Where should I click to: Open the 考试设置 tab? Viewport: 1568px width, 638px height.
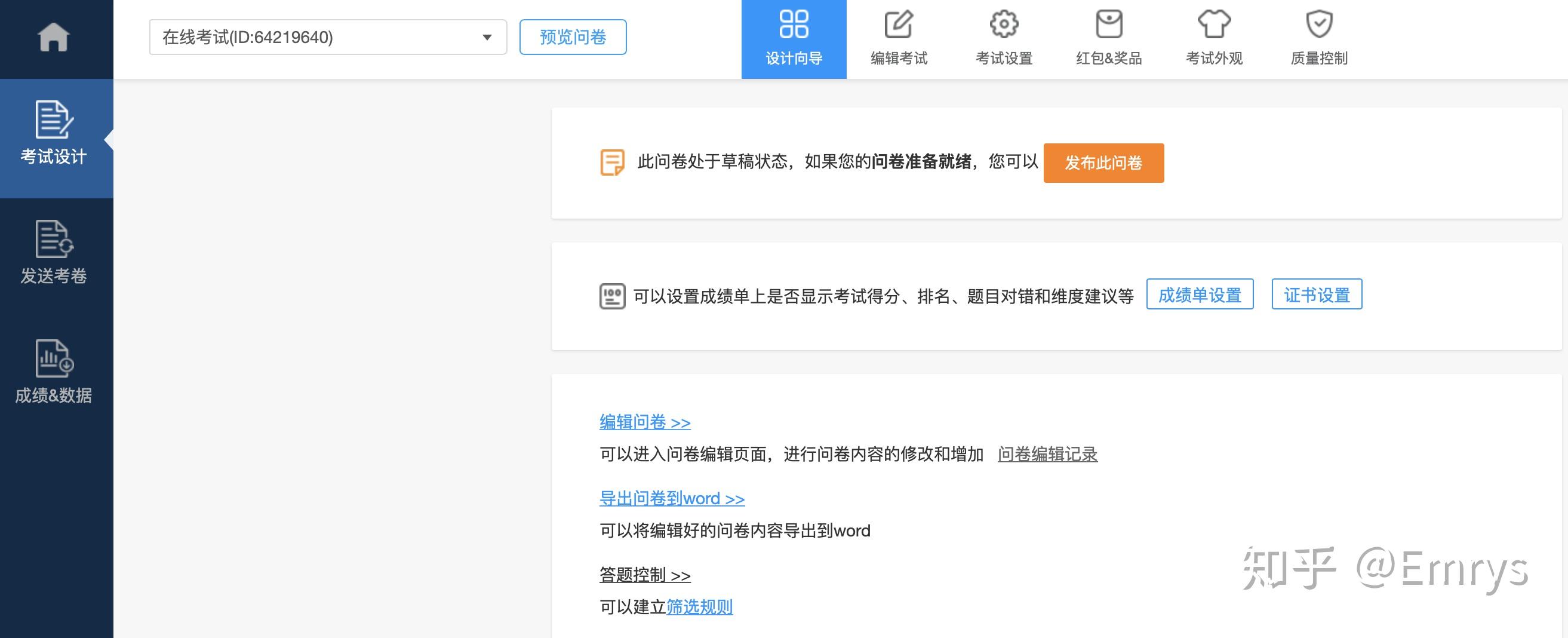click(x=1004, y=39)
